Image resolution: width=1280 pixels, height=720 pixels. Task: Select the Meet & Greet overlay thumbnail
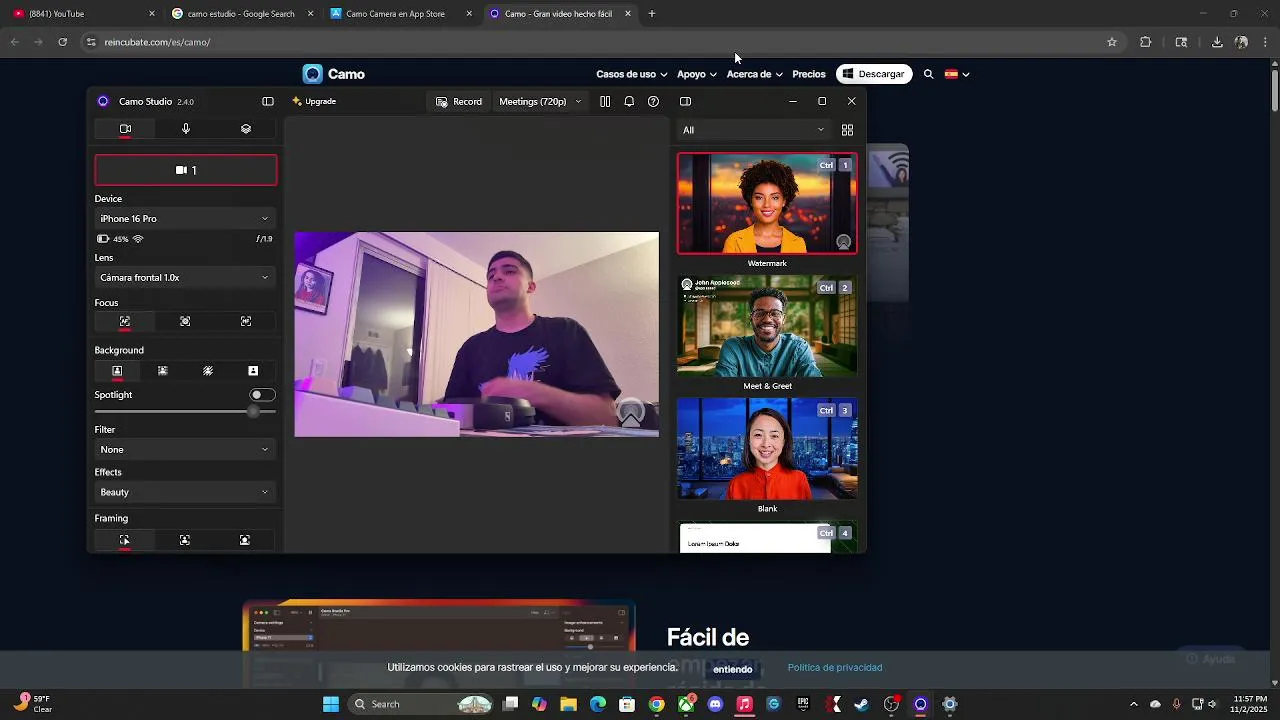pyautogui.click(x=767, y=326)
